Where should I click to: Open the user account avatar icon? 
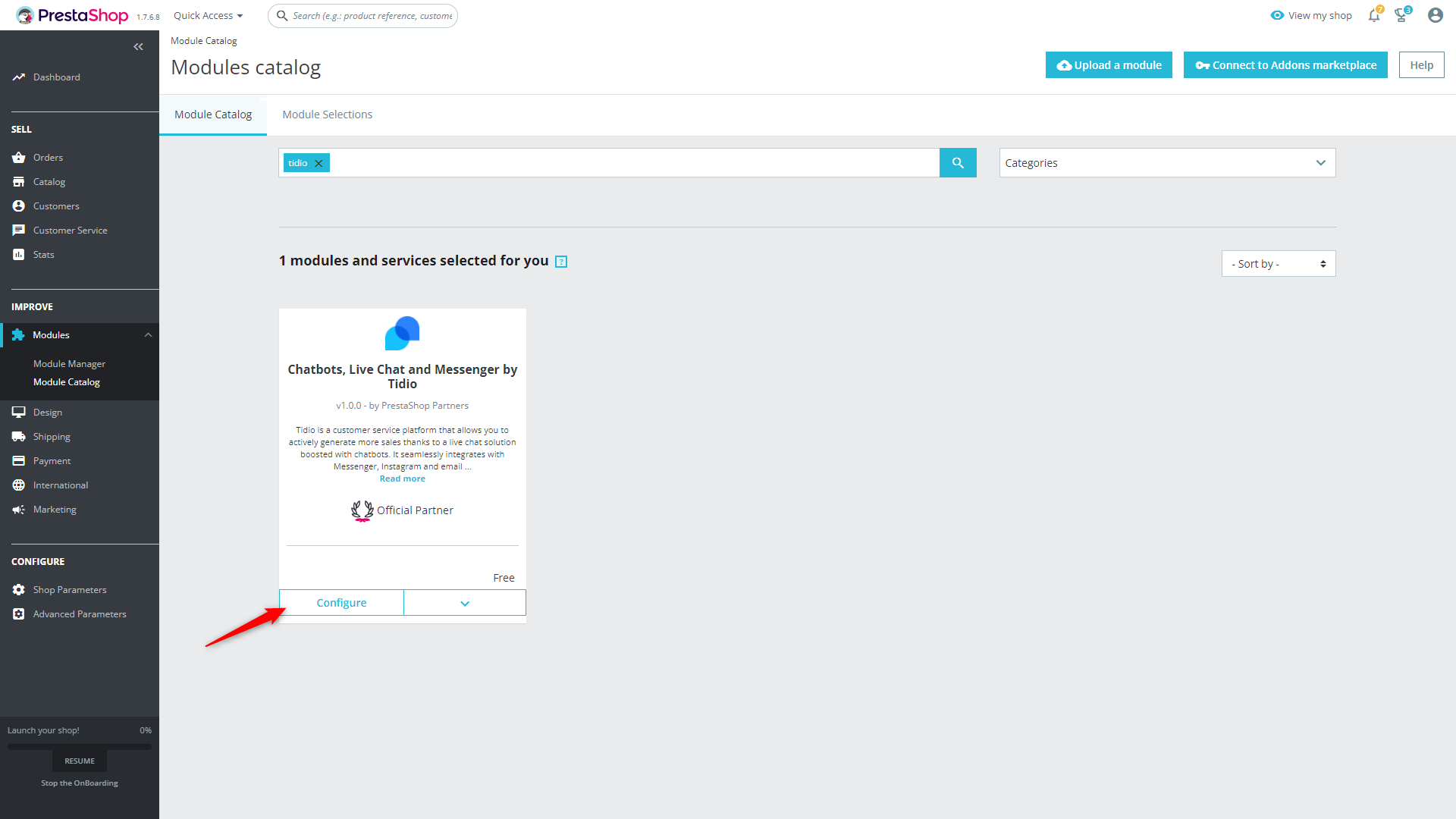pyautogui.click(x=1435, y=15)
